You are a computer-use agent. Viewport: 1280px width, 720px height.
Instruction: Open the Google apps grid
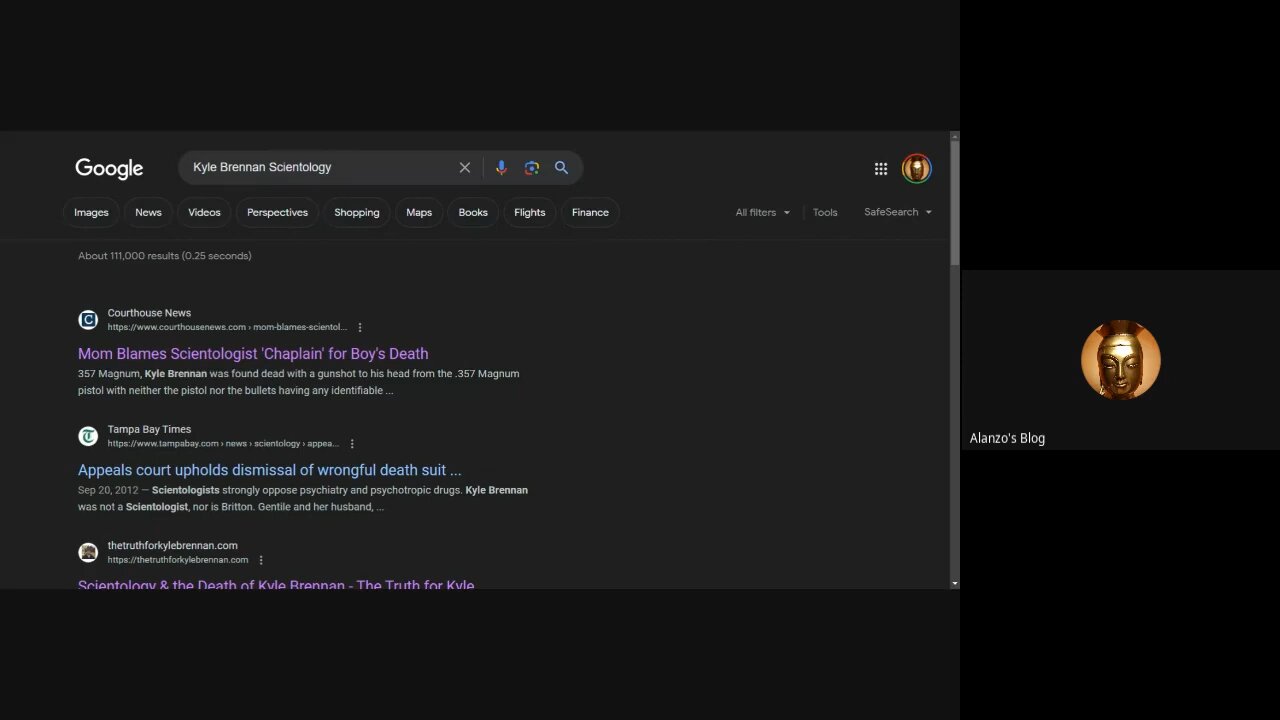point(881,169)
